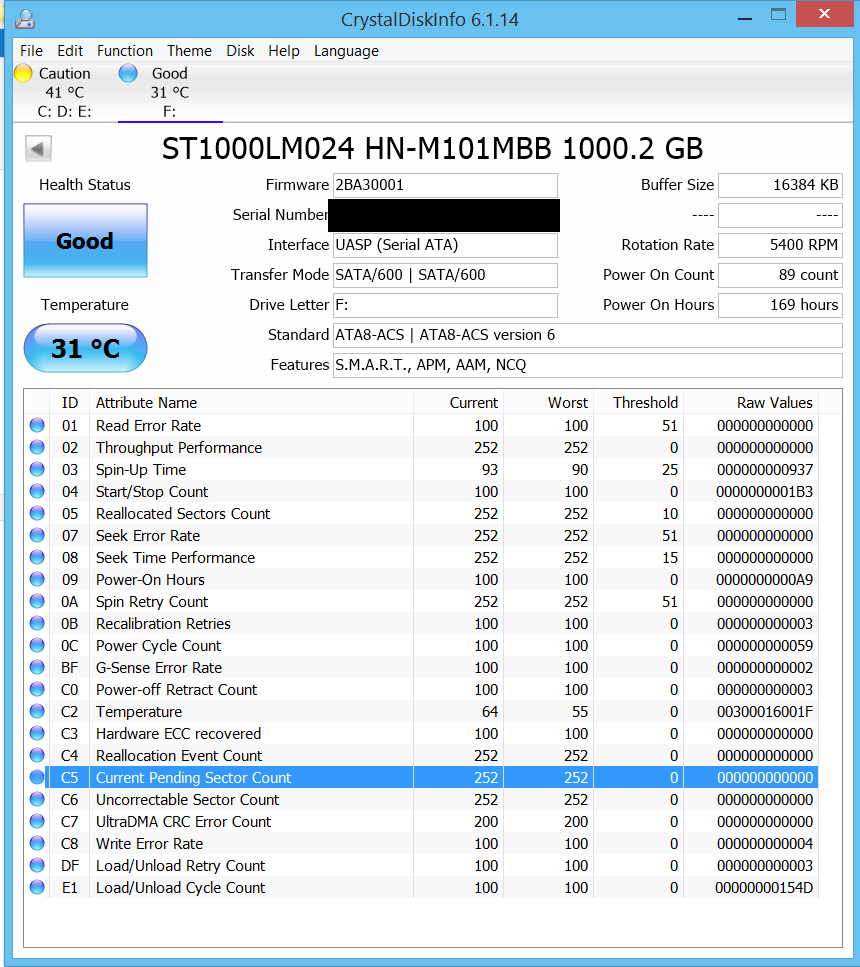860x967 pixels.
Task: Select the Reallocated Sectors Count attribute name
Action: pos(183,514)
